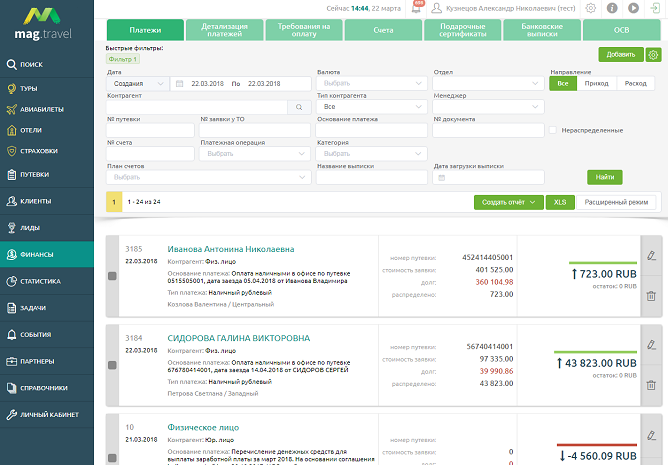Image resolution: width=668 pixels, height=465 pixels.
Task: Click the logout icon
Action: 654,8
